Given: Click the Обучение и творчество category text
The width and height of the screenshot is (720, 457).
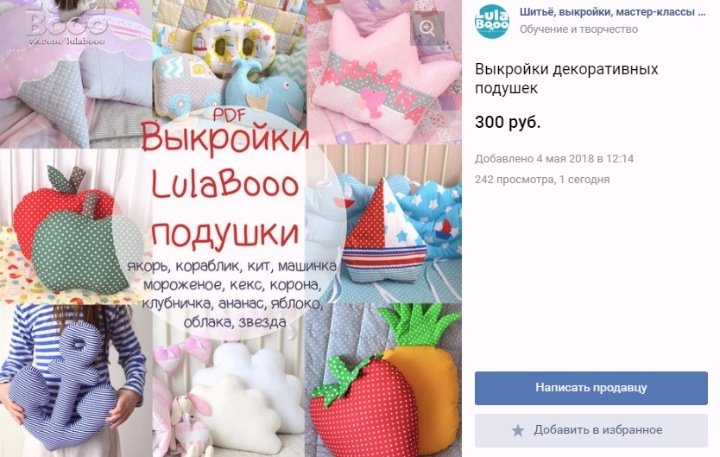Looking at the screenshot, I should point(579,29).
